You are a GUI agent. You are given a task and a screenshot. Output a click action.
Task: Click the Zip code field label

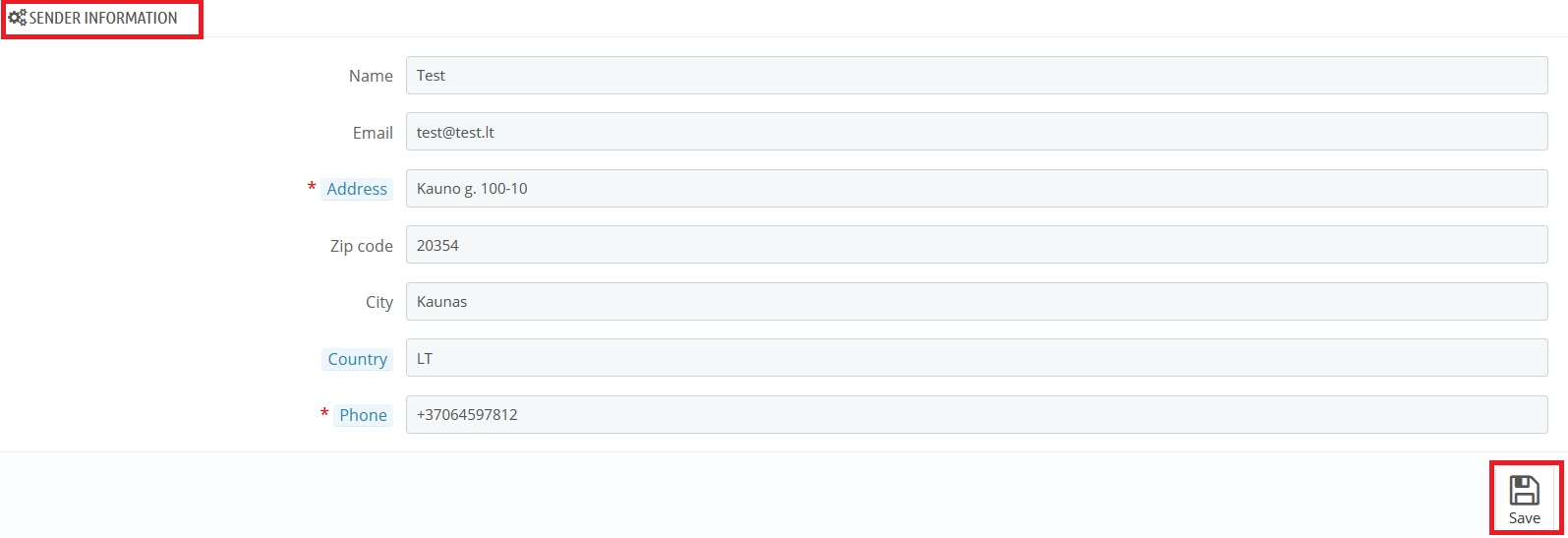(x=361, y=246)
